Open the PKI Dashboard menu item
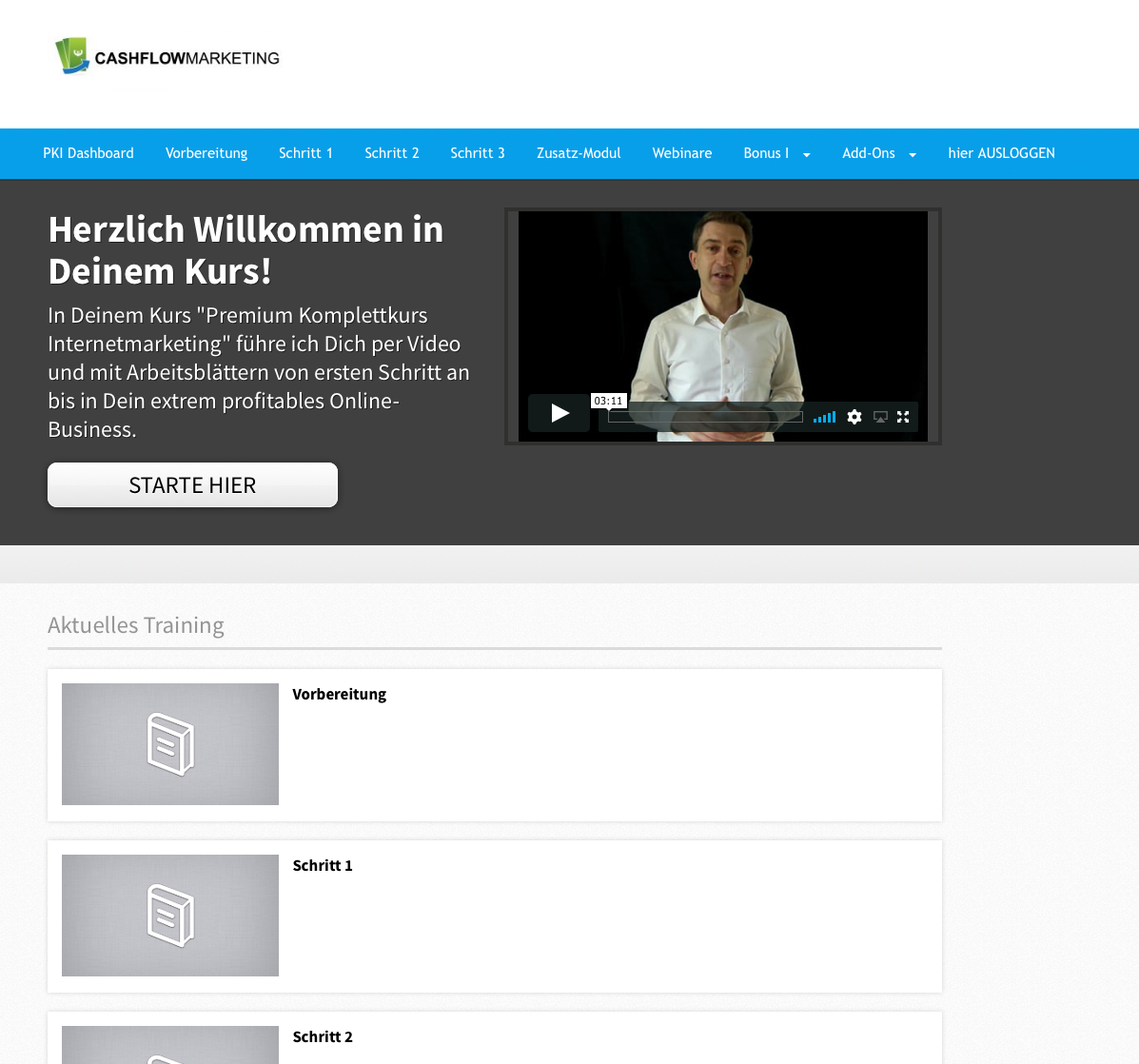This screenshot has height=1064, width=1139. (88, 153)
